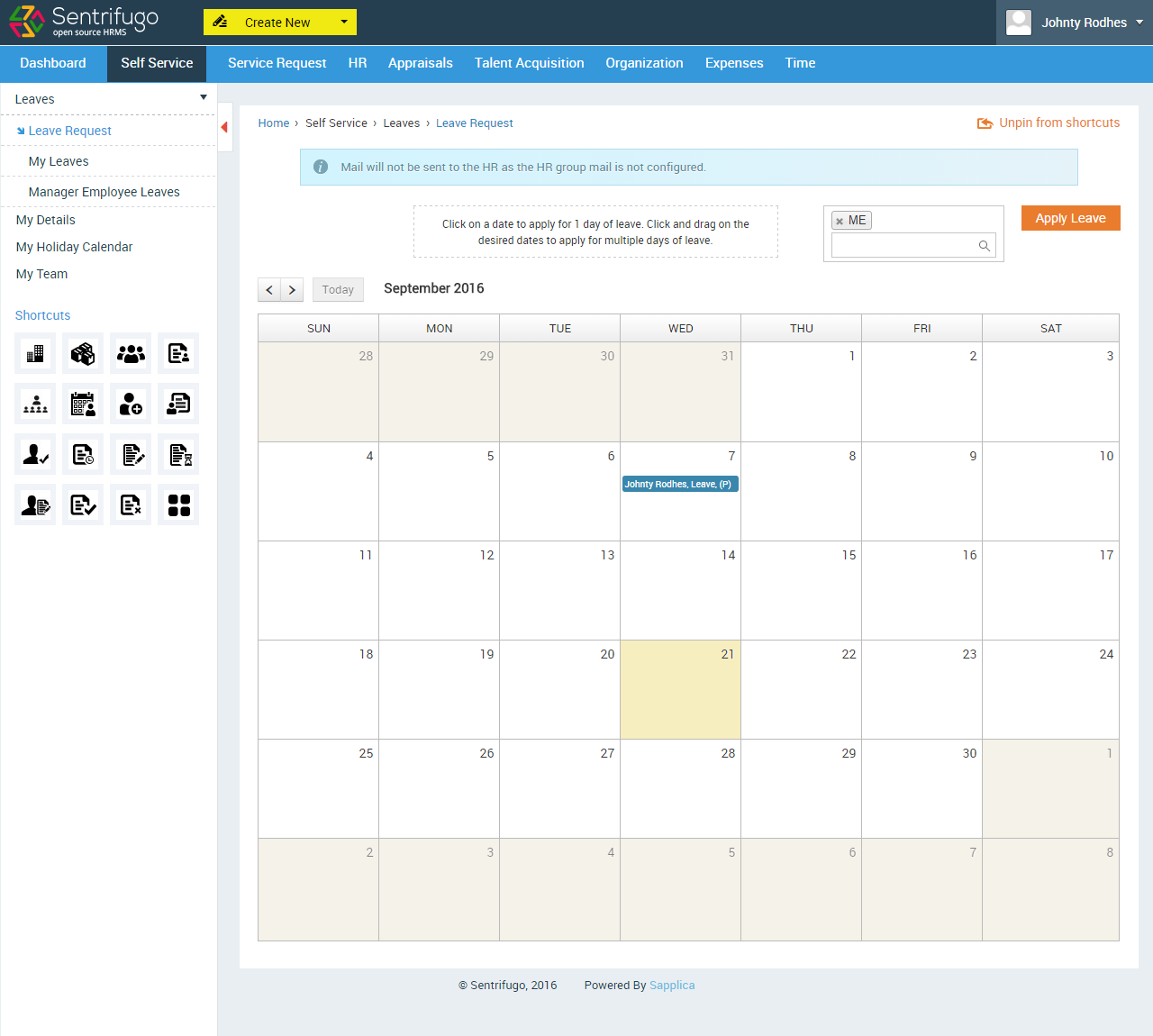The height and width of the screenshot is (1036, 1153).
Task: Switch to the Appraisals menu
Action: 420,63
